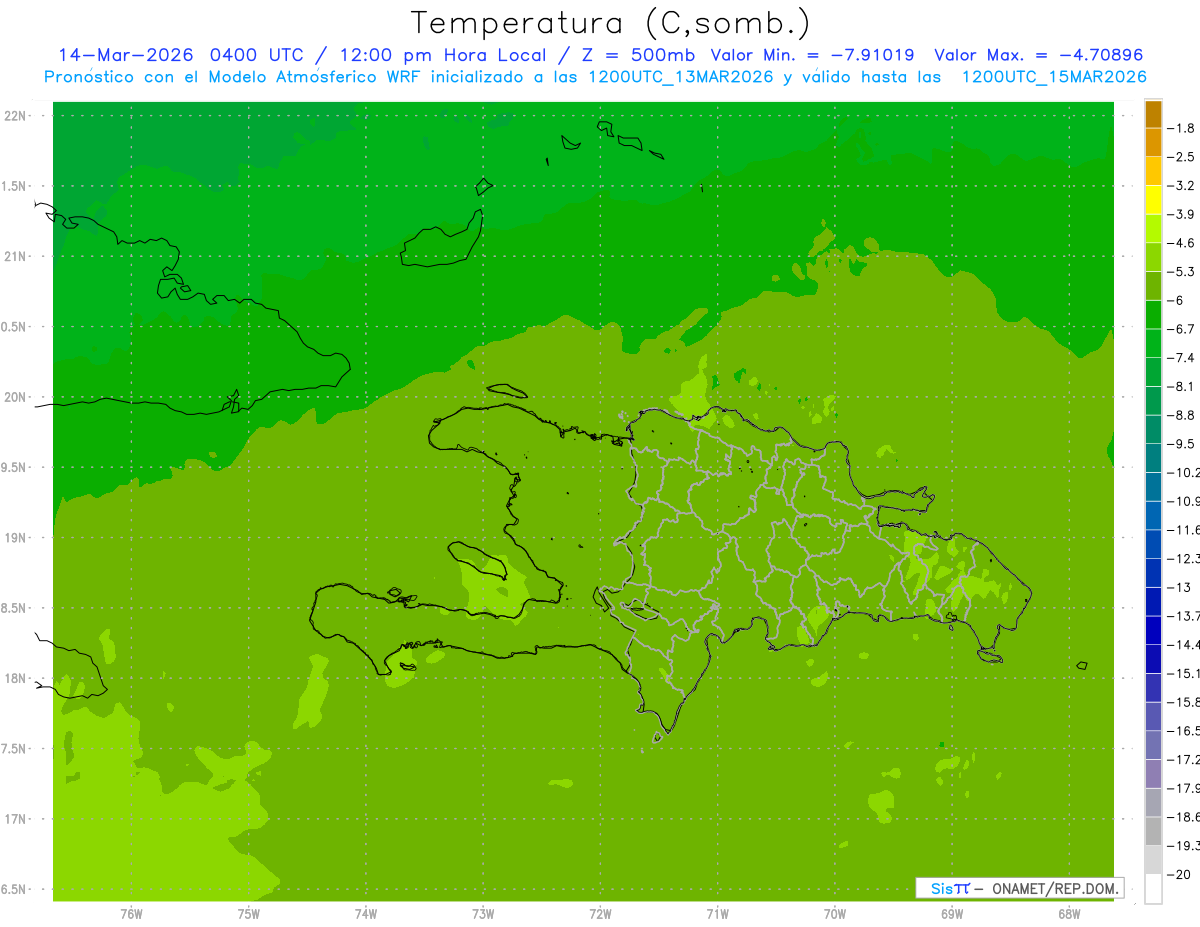Click the green swatch between -6 and -6.7

pos(1153,314)
